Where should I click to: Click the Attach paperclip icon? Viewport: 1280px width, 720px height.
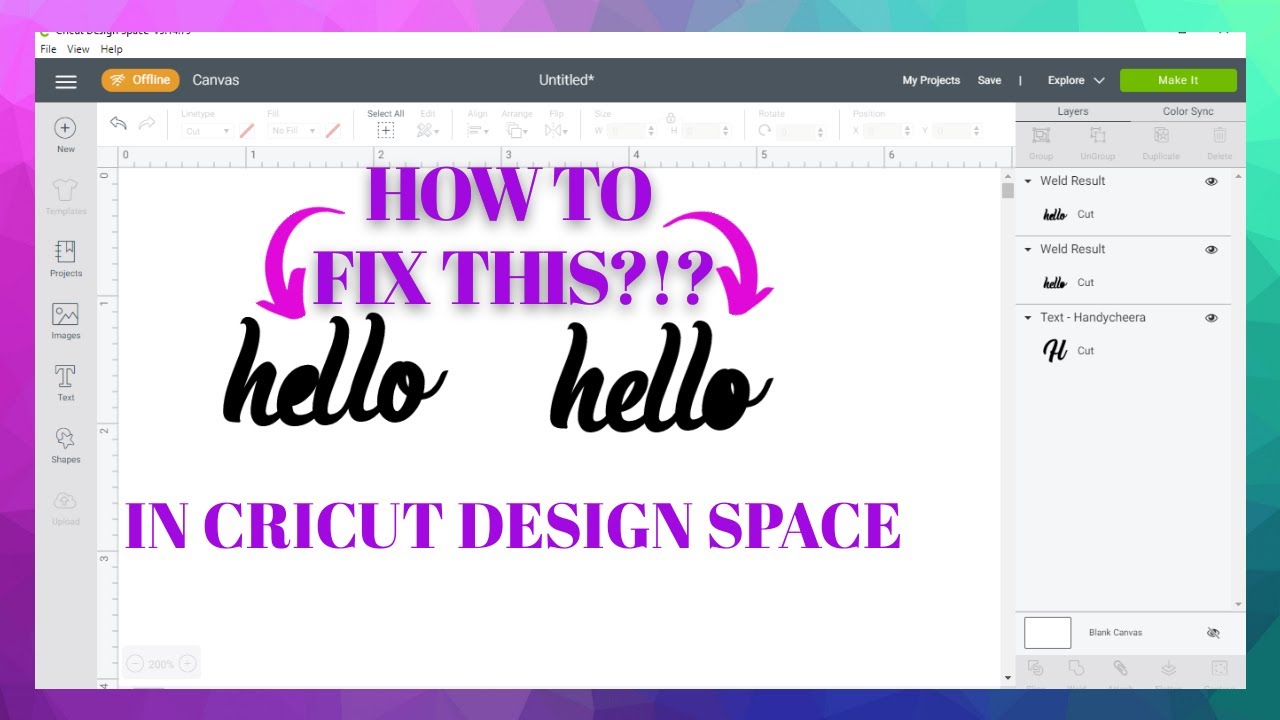[1120, 668]
